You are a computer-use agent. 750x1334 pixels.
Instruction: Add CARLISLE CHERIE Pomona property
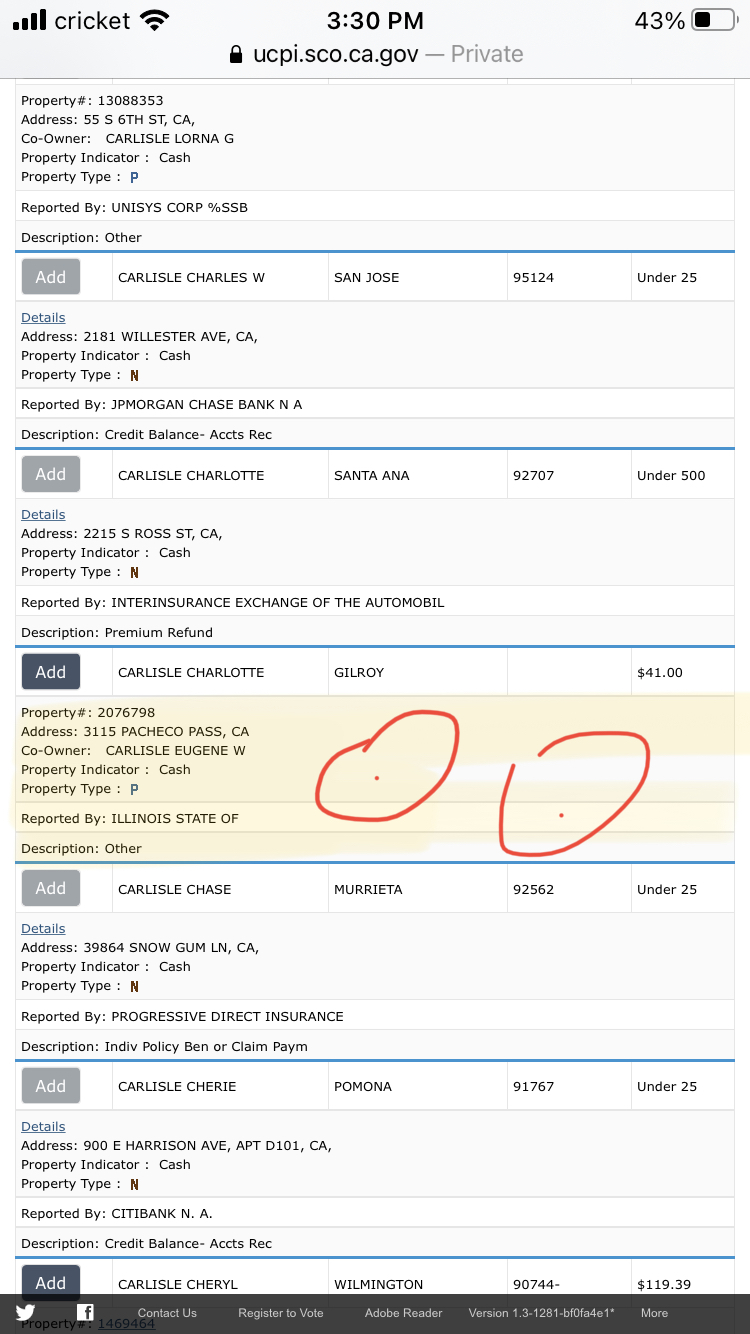pos(51,1086)
